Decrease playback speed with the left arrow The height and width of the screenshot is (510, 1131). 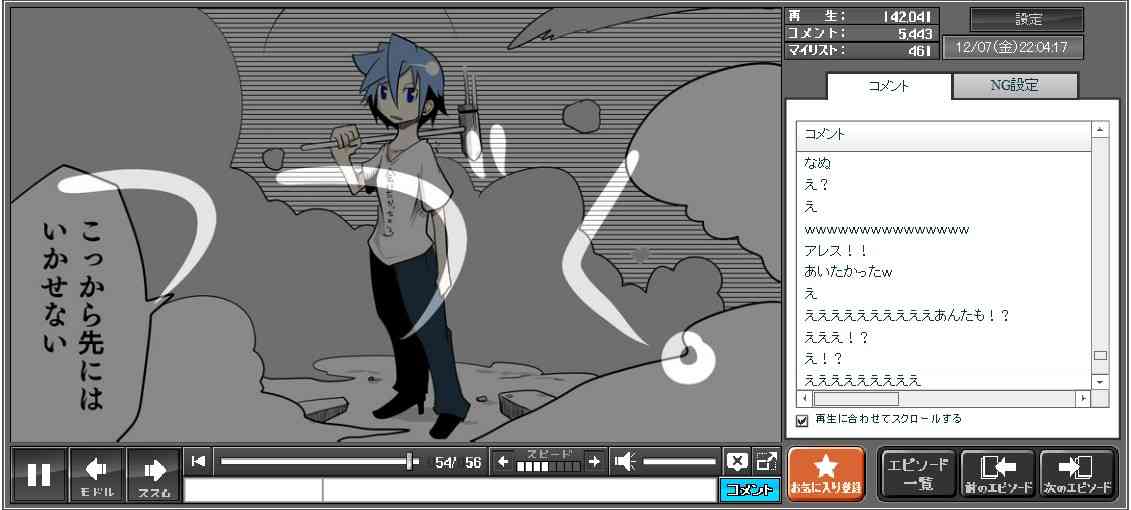(503, 461)
